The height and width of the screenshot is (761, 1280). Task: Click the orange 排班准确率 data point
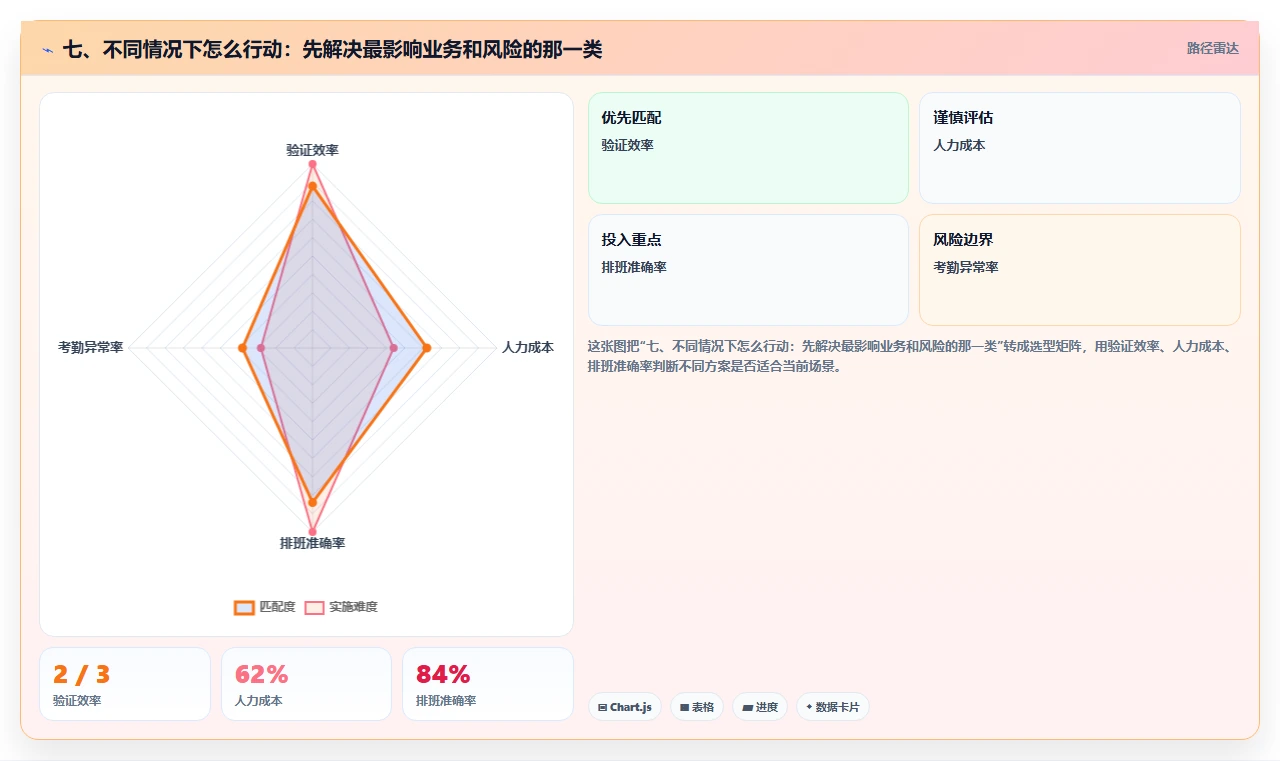(312, 502)
